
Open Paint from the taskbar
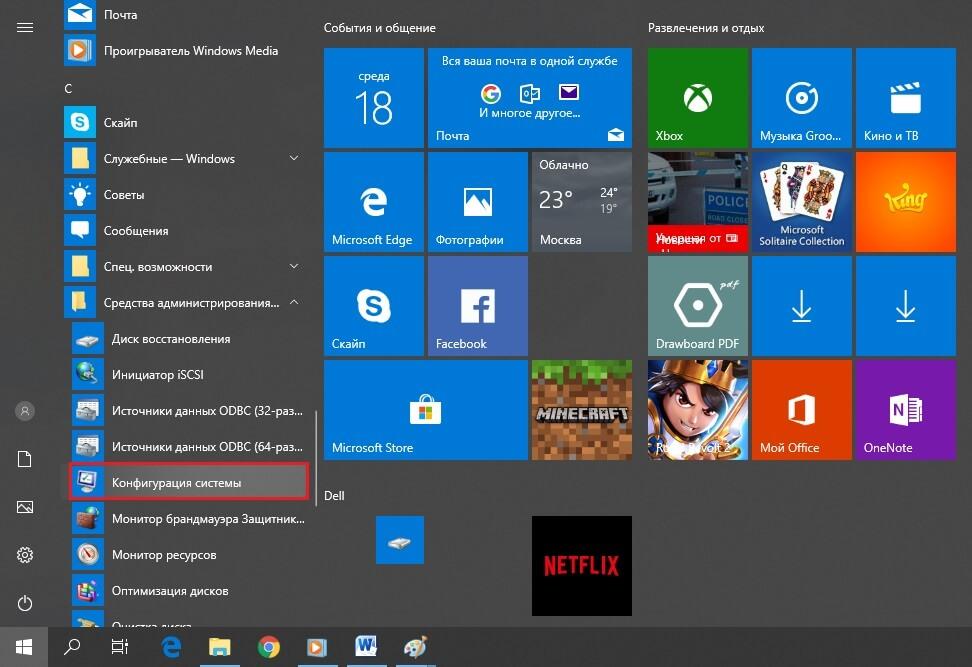[x=415, y=647]
